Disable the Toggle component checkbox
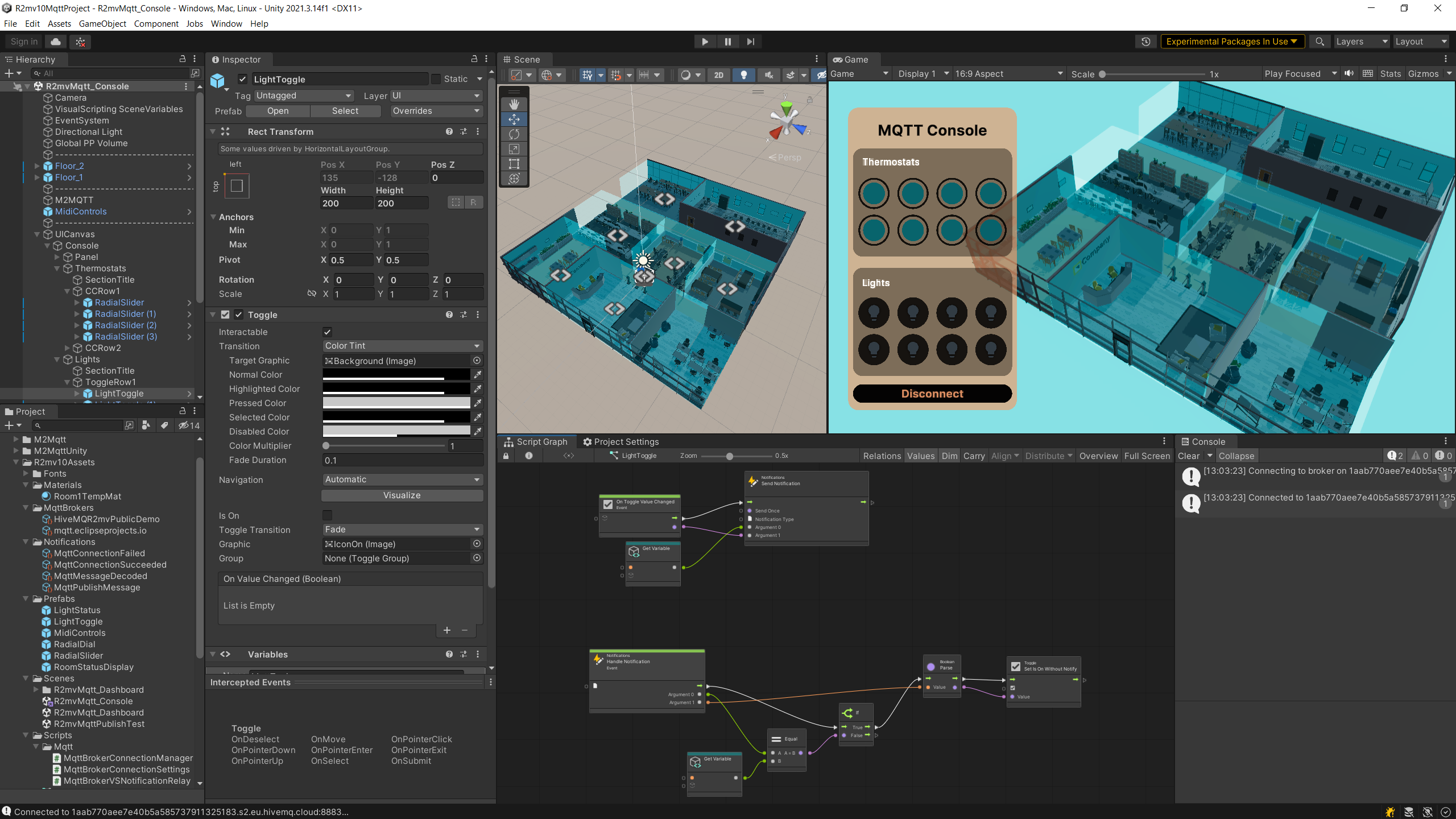 point(238,315)
